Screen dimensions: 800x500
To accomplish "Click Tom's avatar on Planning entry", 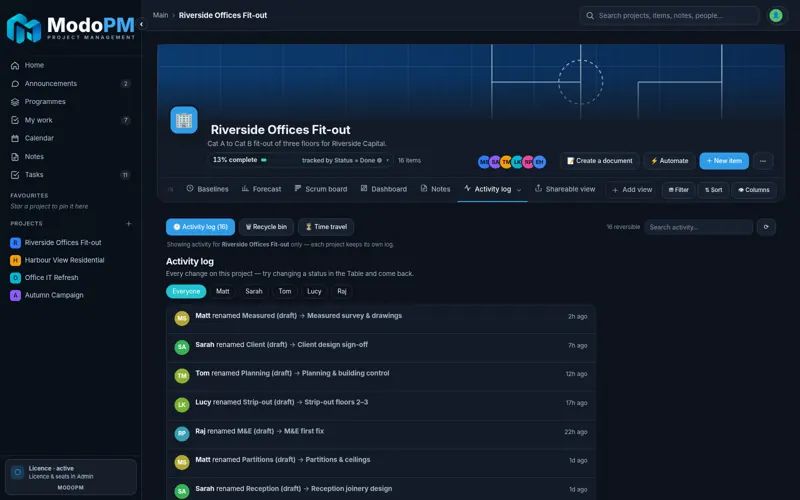I will coord(182,376).
